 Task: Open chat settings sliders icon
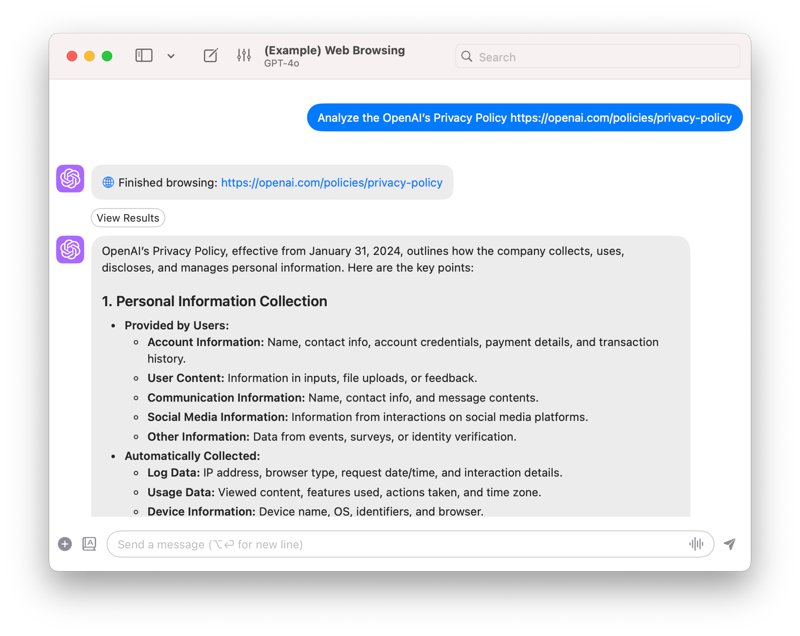pos(244,56)
